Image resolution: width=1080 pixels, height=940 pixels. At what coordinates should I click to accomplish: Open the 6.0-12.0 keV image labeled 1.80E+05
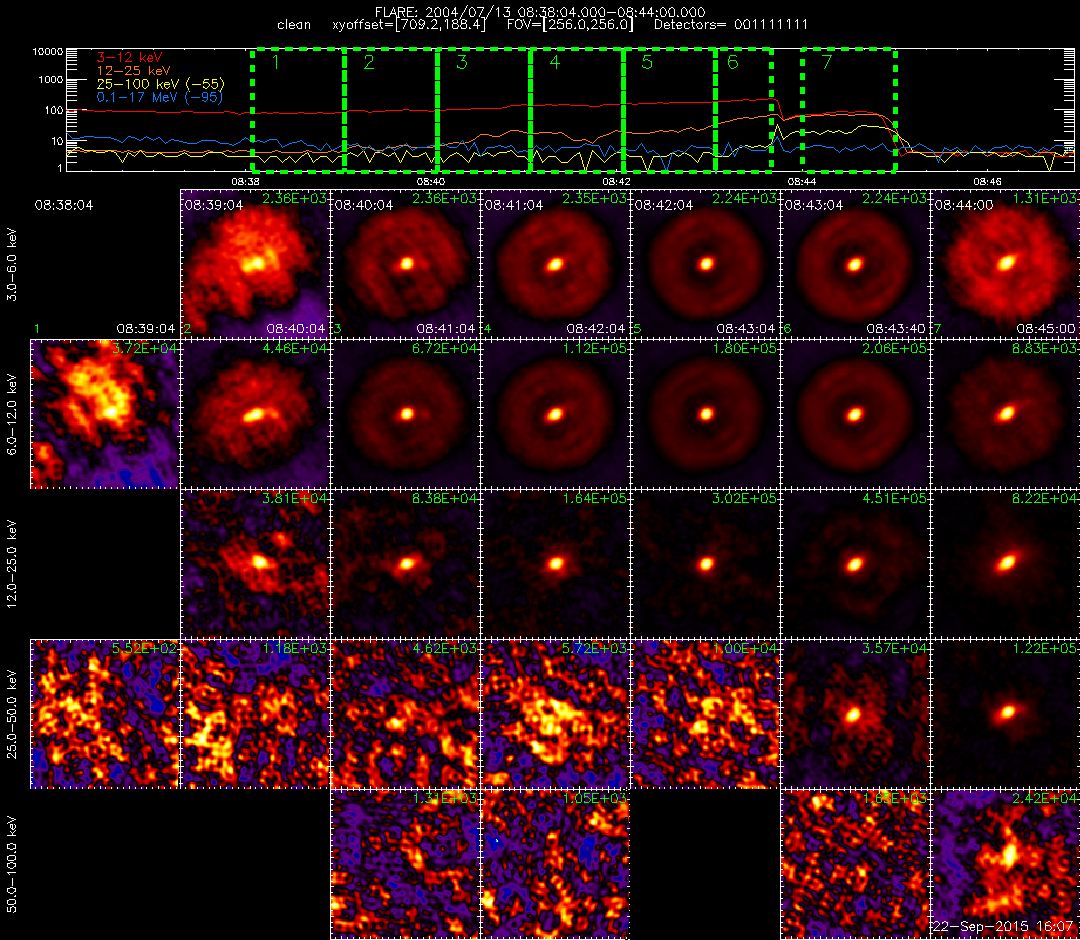705,414
